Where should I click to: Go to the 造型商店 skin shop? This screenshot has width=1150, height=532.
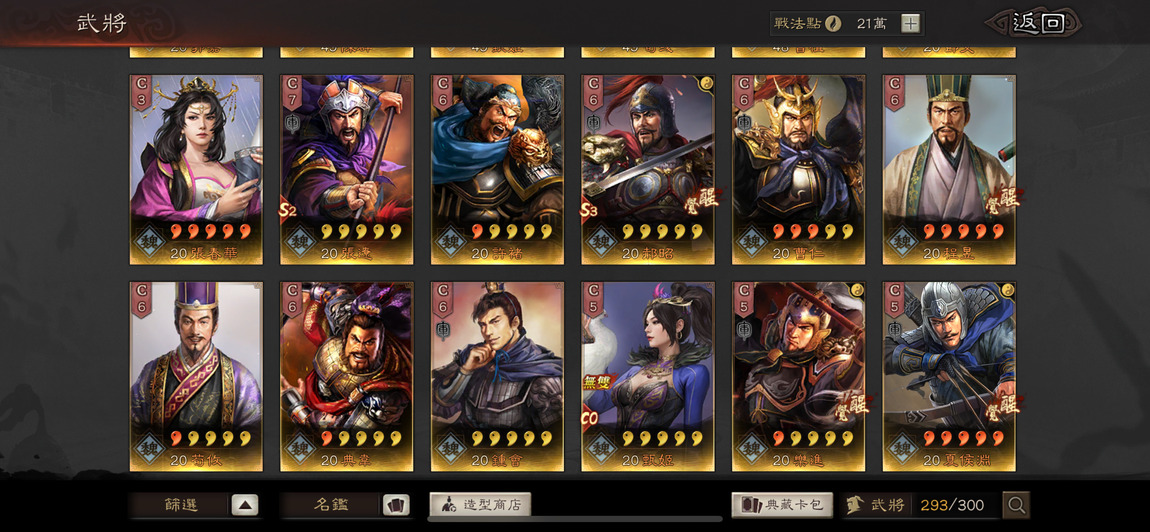pyautogui.click(x=480, y=505)
